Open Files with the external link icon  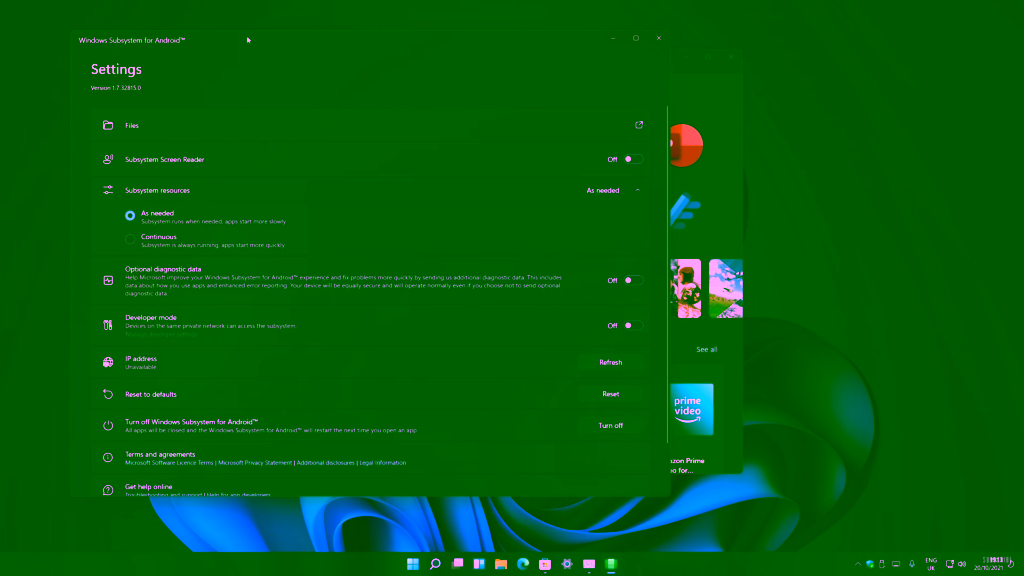click(639, 125)
